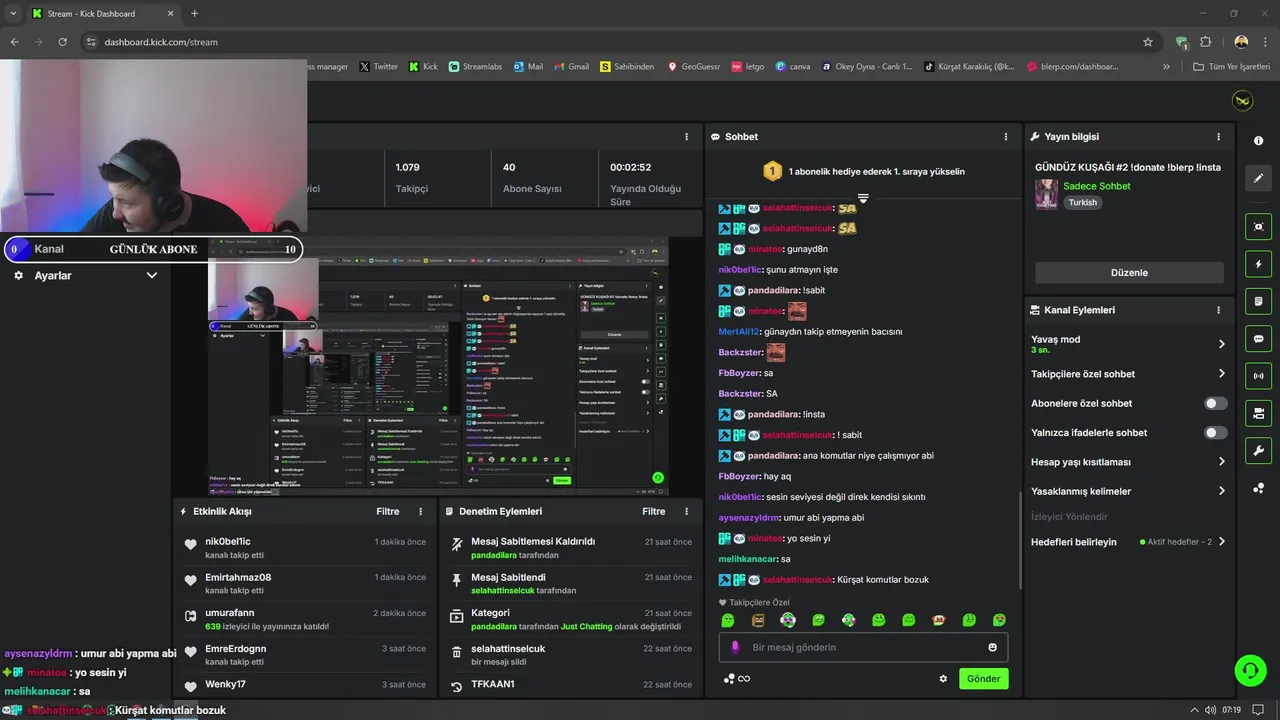Open the chat bubble sidebar icon
Image resolution: width=1280 pixels, height=720 pixels.
coord(1258,339)
